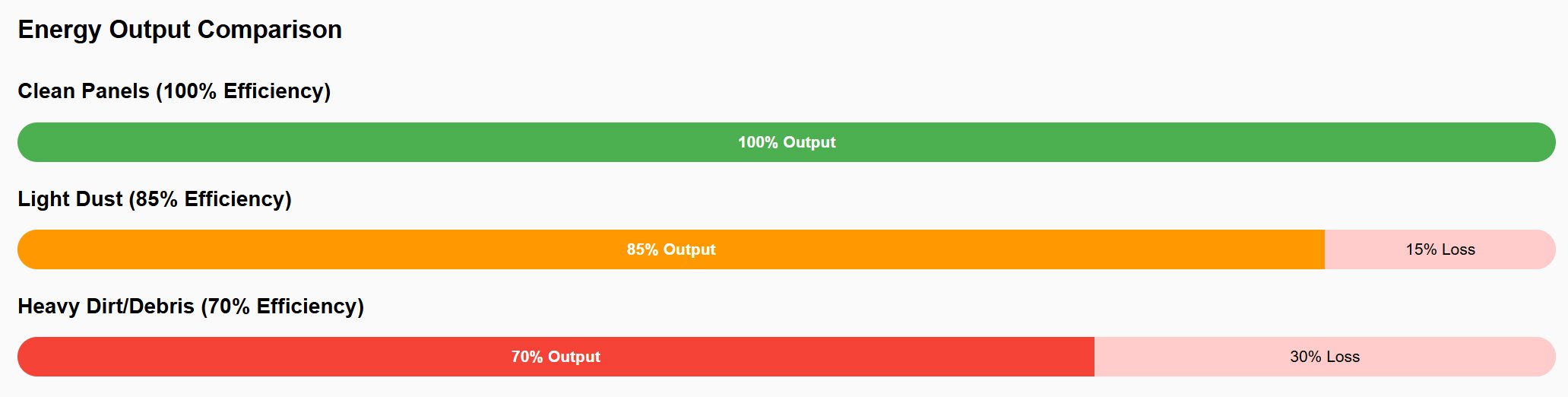The height and width of the screenshot is (397, 1568).
Task: Click the 30% Loss text label
Action: click(1325, 357)
